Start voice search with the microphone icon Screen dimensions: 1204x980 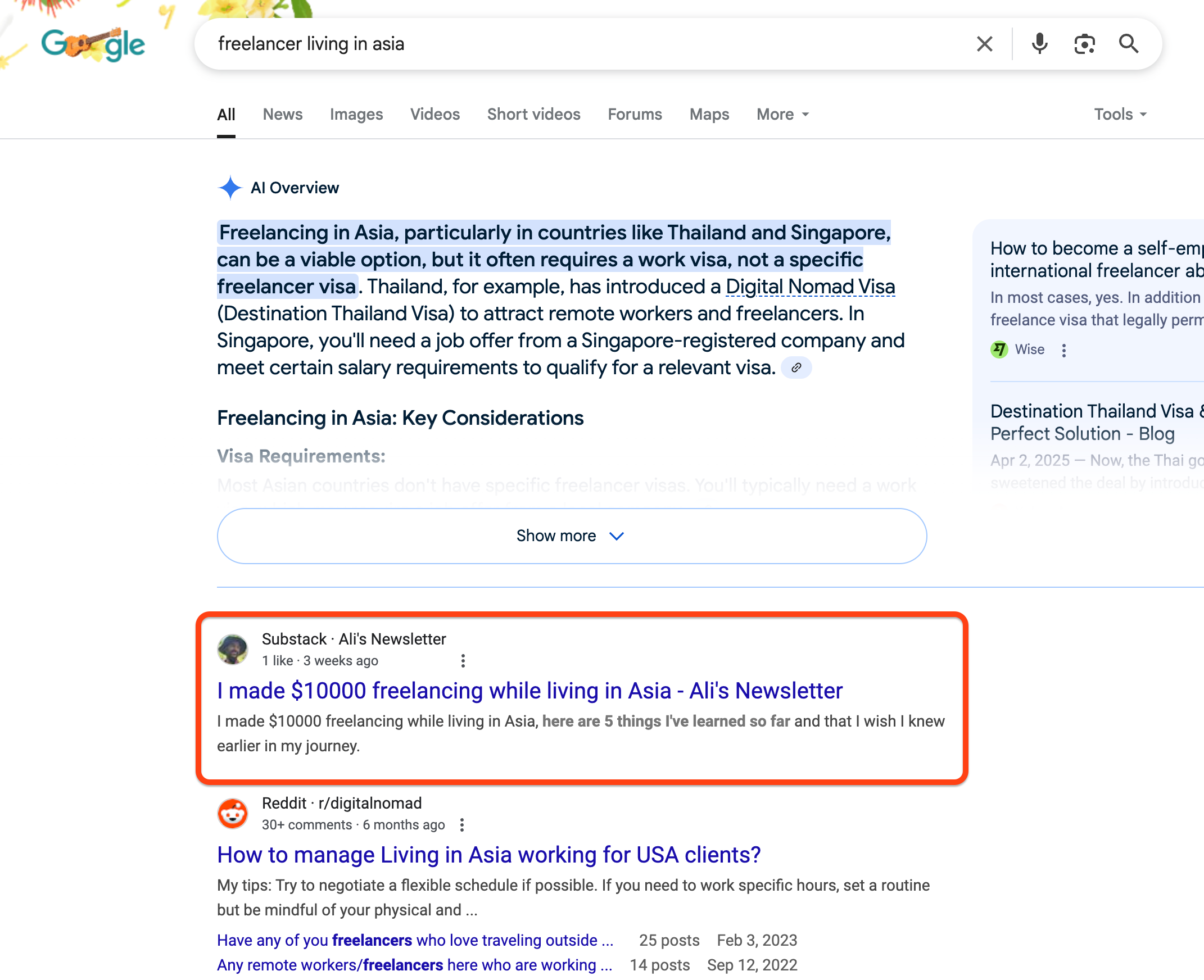pos(1039,44)
